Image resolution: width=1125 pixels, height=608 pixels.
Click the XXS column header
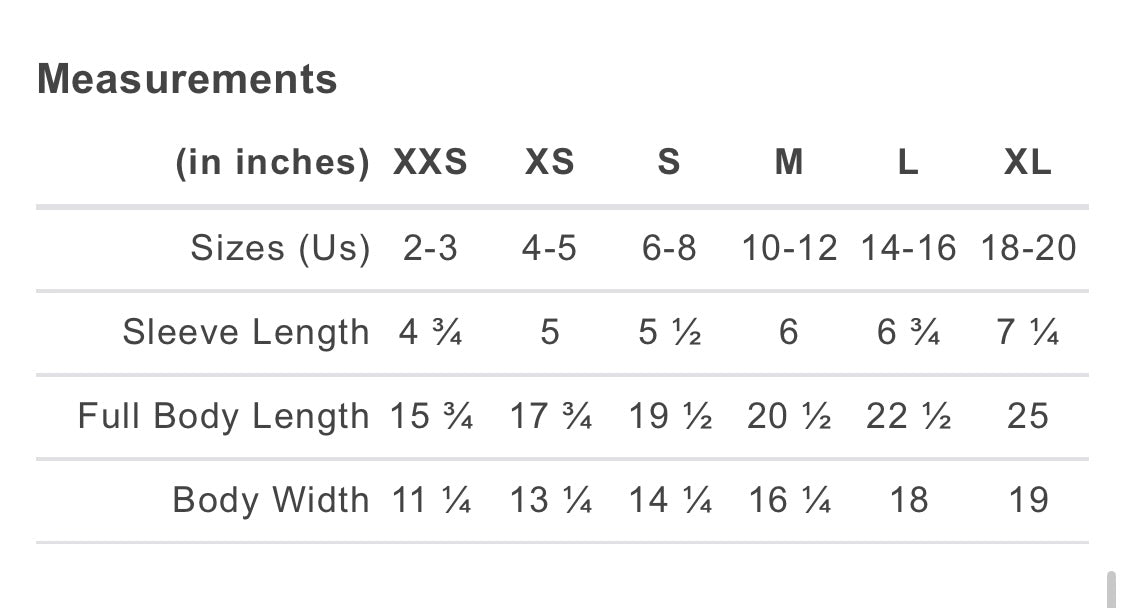coord(430,162)
